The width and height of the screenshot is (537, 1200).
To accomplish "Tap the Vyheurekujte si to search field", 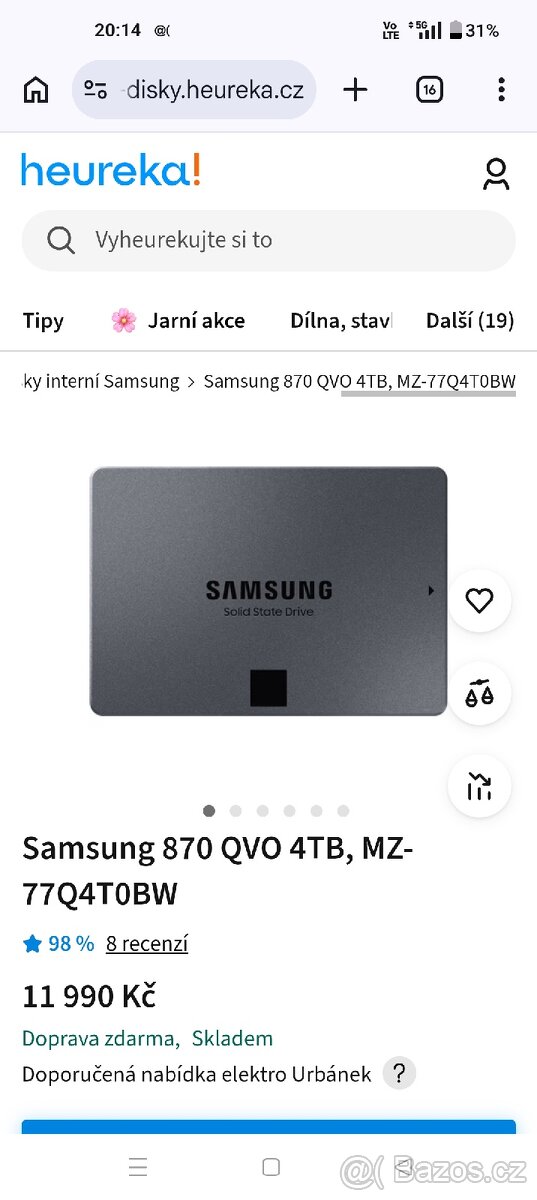I will click(269, 240).
